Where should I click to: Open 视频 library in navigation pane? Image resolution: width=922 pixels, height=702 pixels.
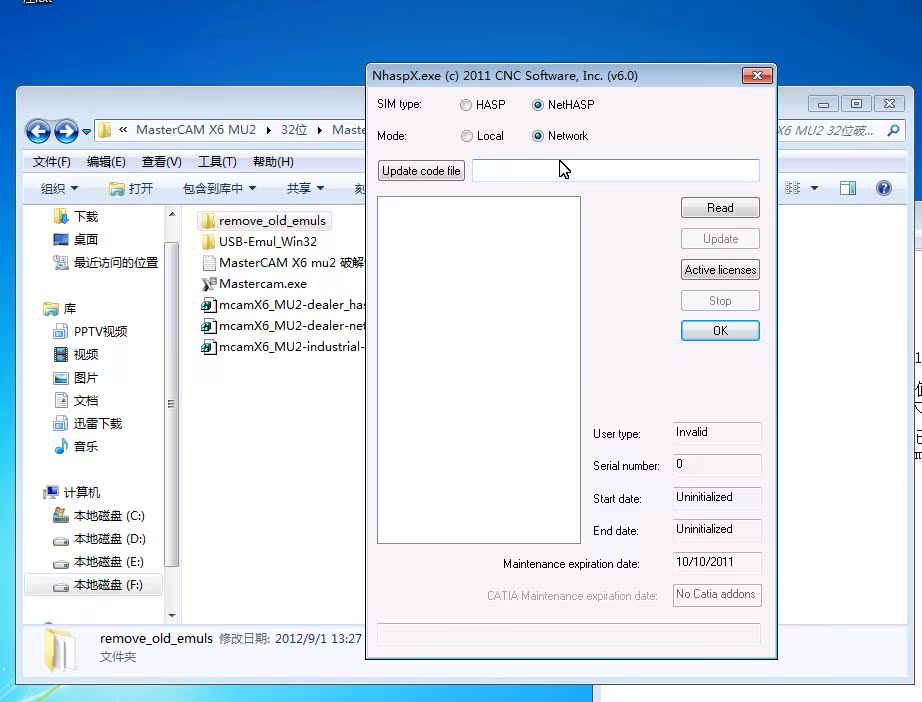[x=76, y=355]
